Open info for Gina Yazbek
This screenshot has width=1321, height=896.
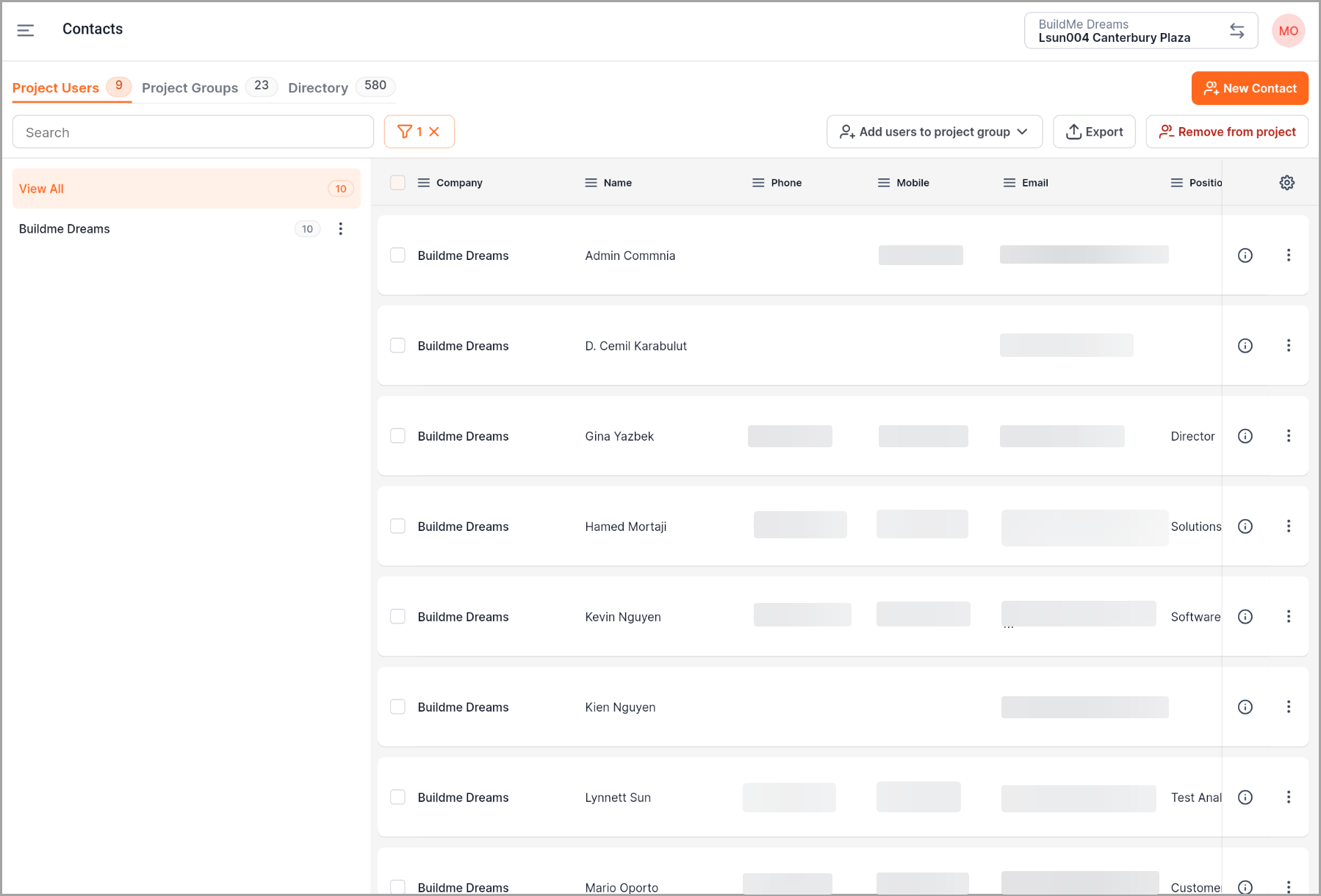pos(1245,436)
